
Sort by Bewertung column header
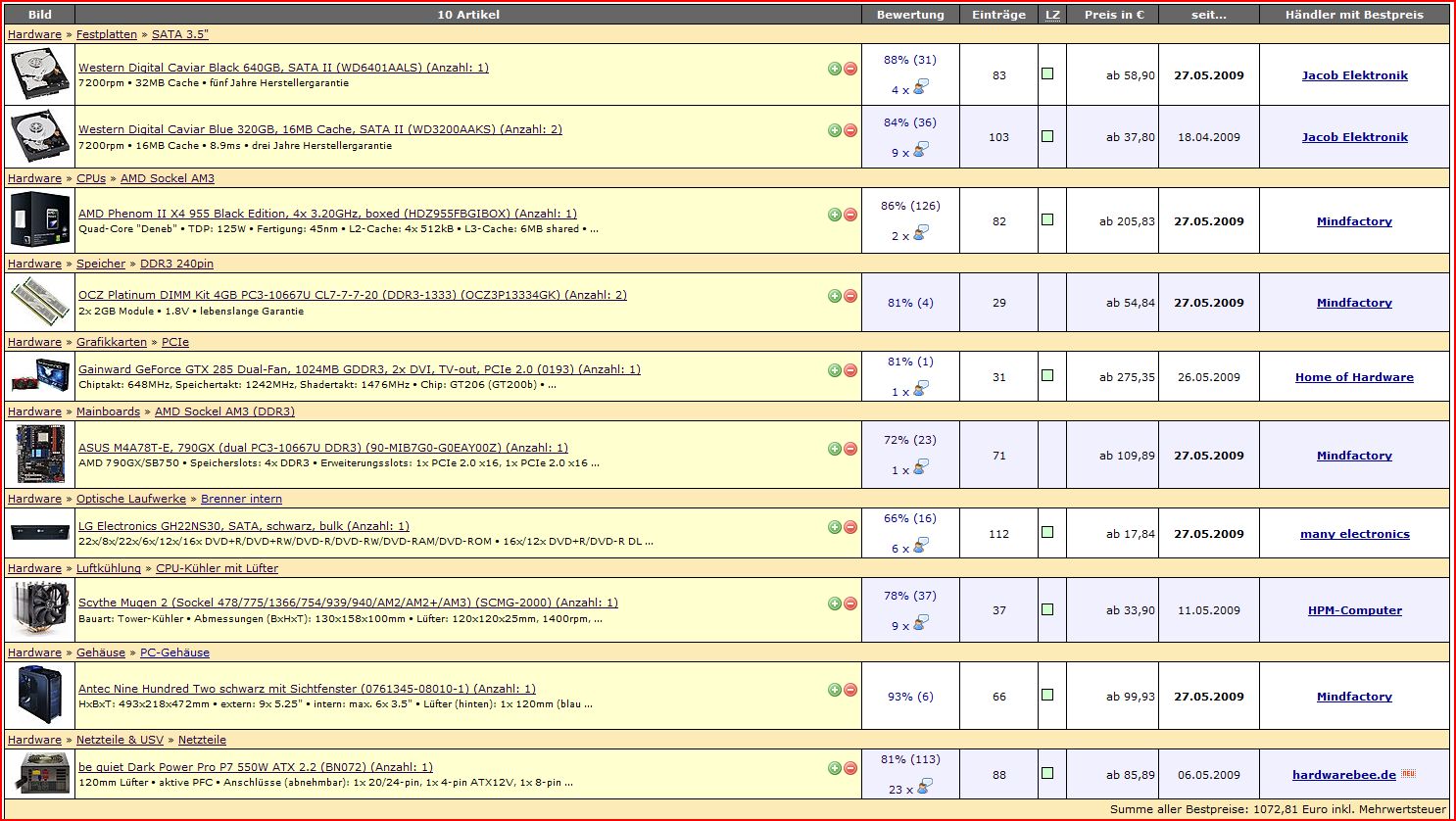pyautogui.click(x=910, y=15)
